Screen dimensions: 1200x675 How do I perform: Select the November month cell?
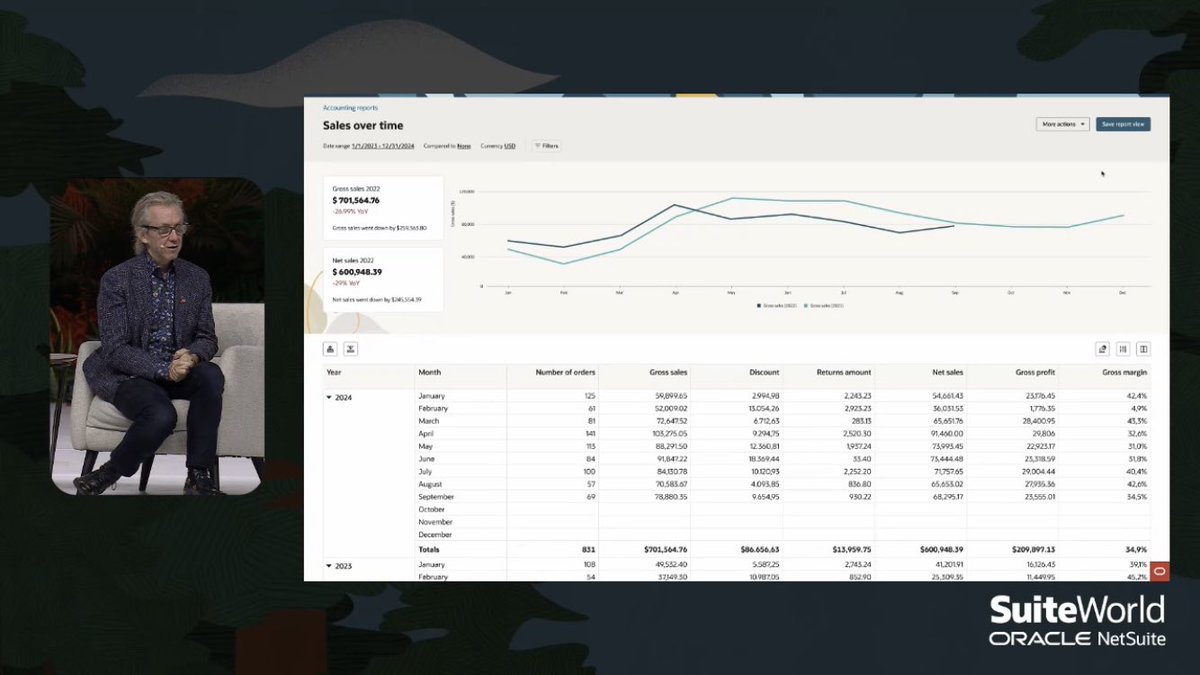pos(434,522)
